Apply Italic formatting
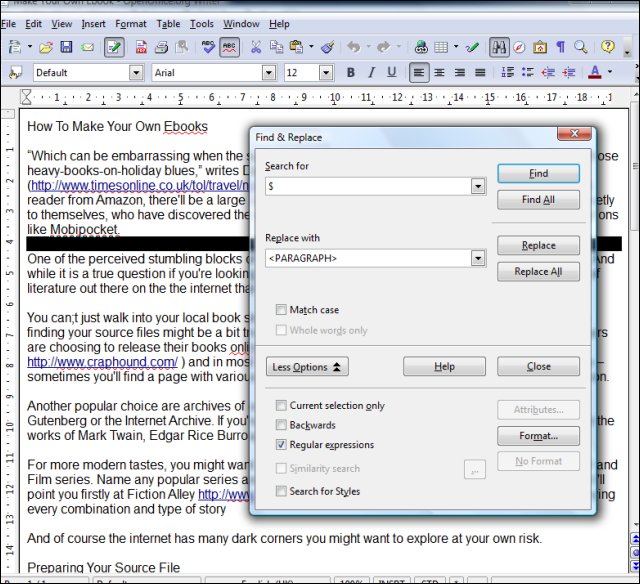The width and height of the screenshot is (640, 584). (x=371, y=73)
